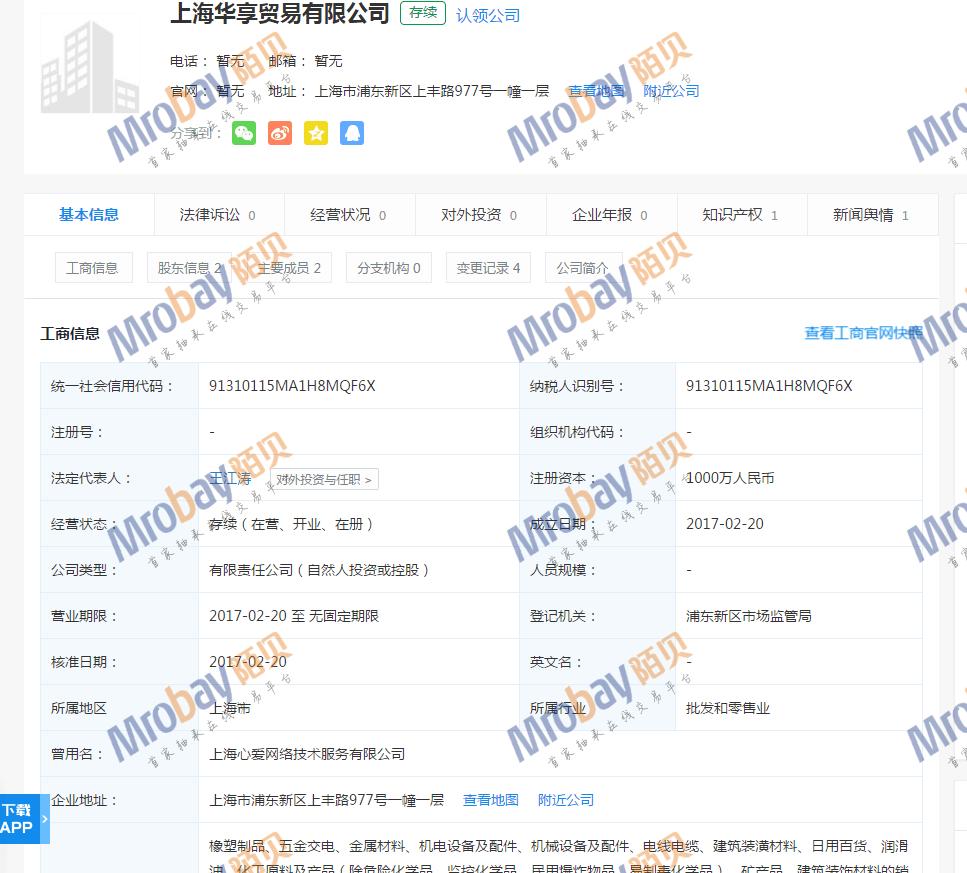Open the 经营状况 tab
This screenshot has height=873, width=967.
click(348, 215)
